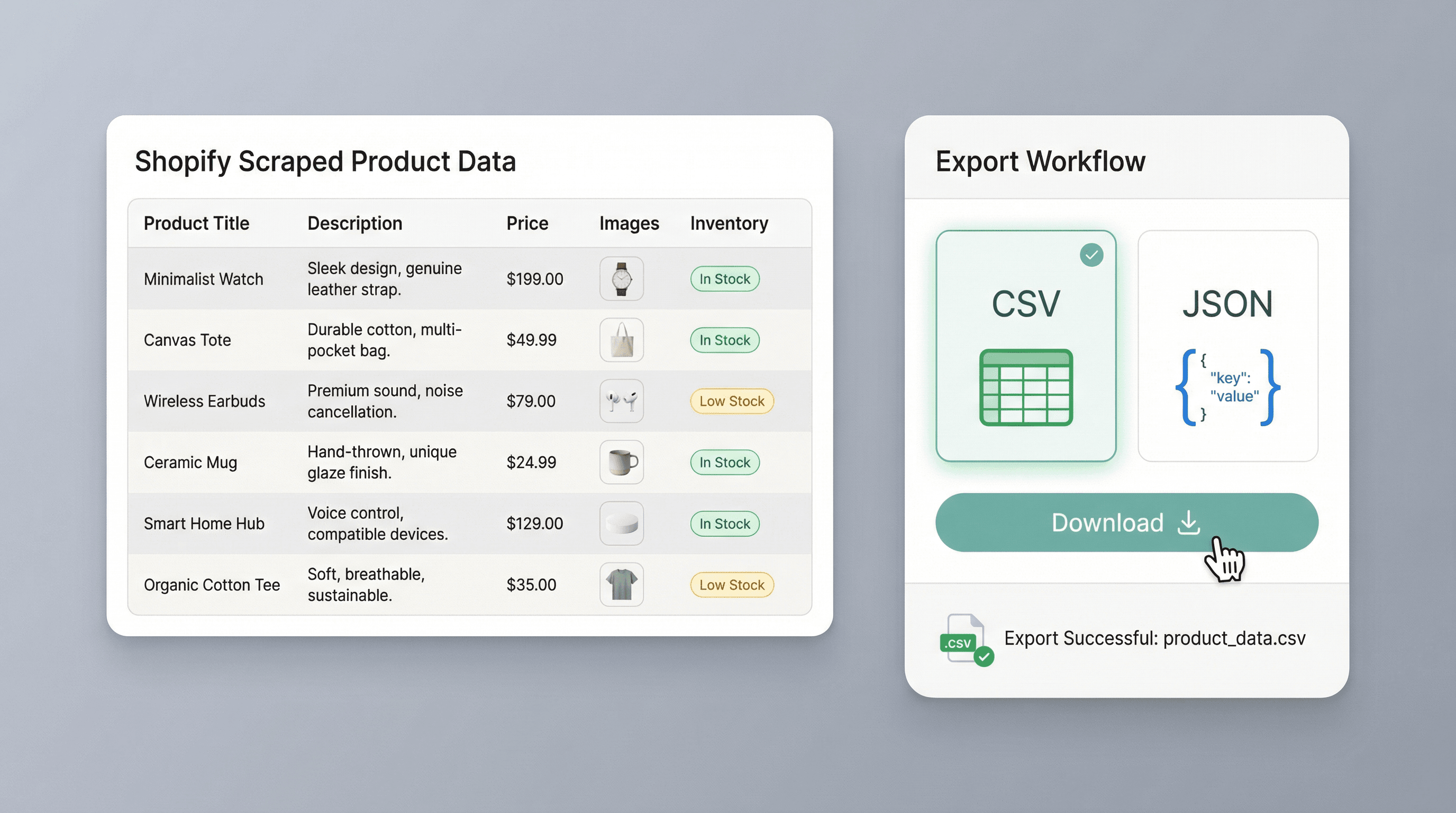Open the Smart Home Hub thumbnail
This screenshot has width=1456, height=813.
pyautogui.click(x=621, y=523)
